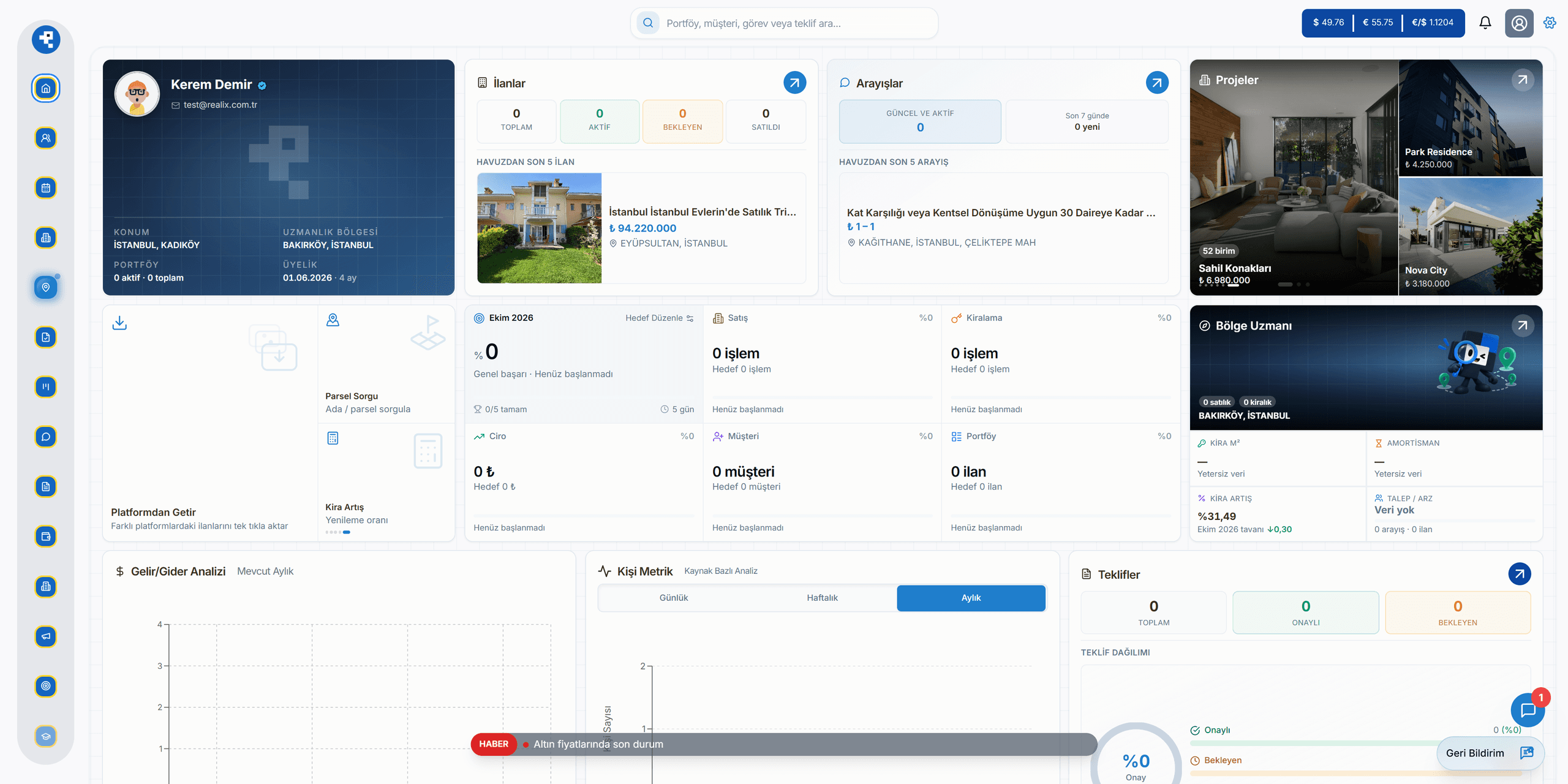
Task: Select the Günlük tab in Kişi Metrik
Action: (x=674, y=598)
